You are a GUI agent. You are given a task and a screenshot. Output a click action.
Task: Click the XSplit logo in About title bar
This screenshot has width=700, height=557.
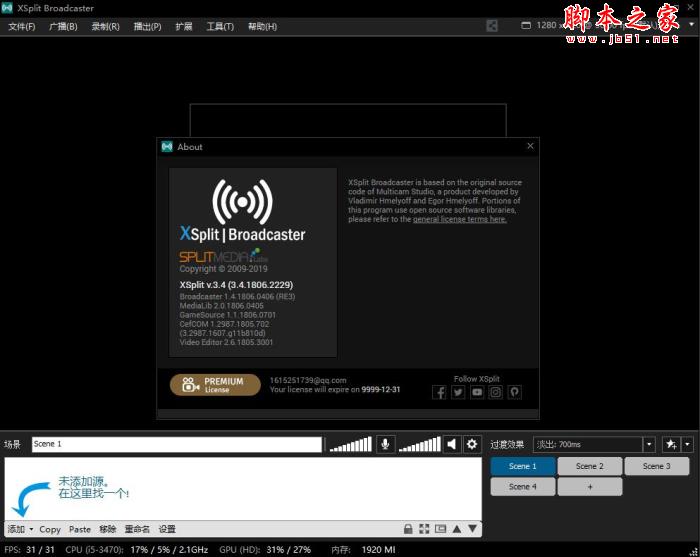tap(167, 146)
